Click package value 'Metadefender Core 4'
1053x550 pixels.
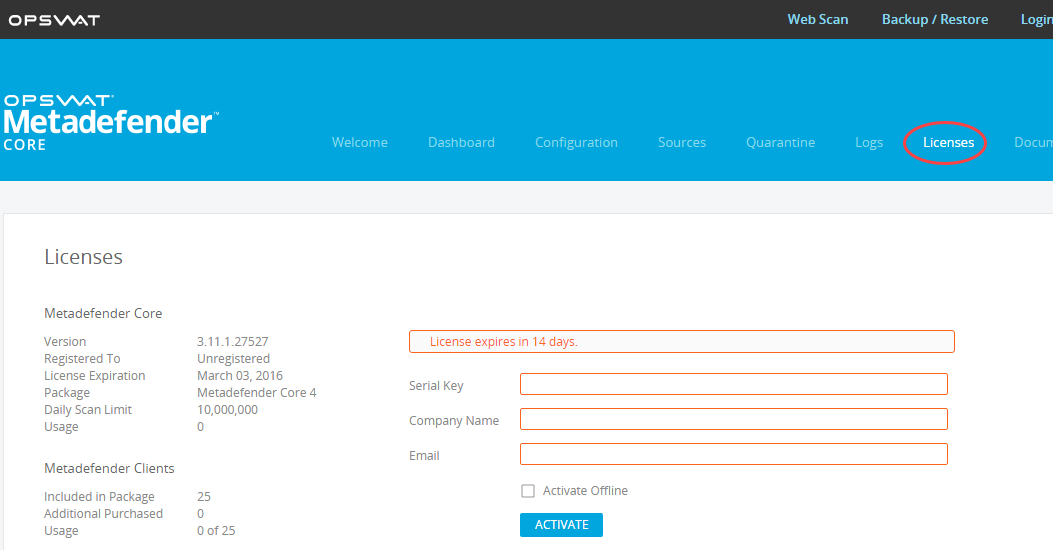(x=257, y=392)
